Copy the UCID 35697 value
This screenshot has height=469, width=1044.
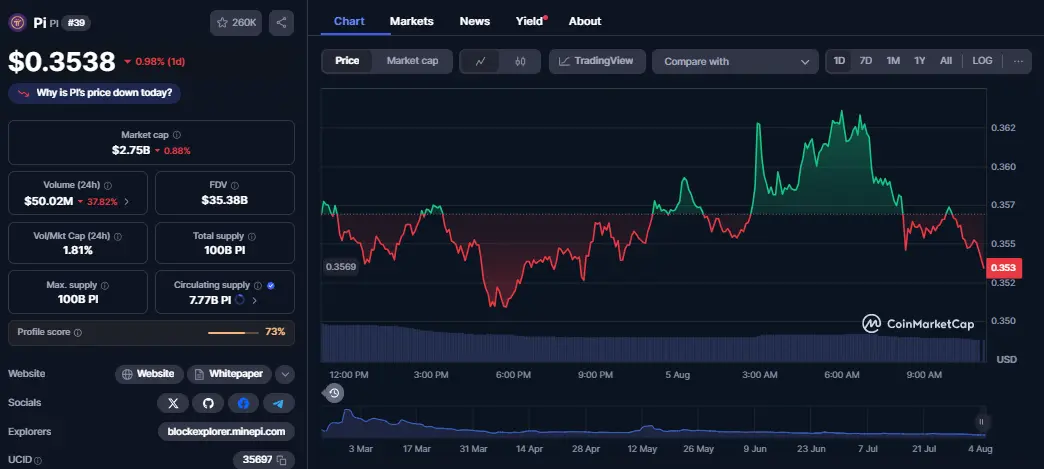(x=282, y=460)
